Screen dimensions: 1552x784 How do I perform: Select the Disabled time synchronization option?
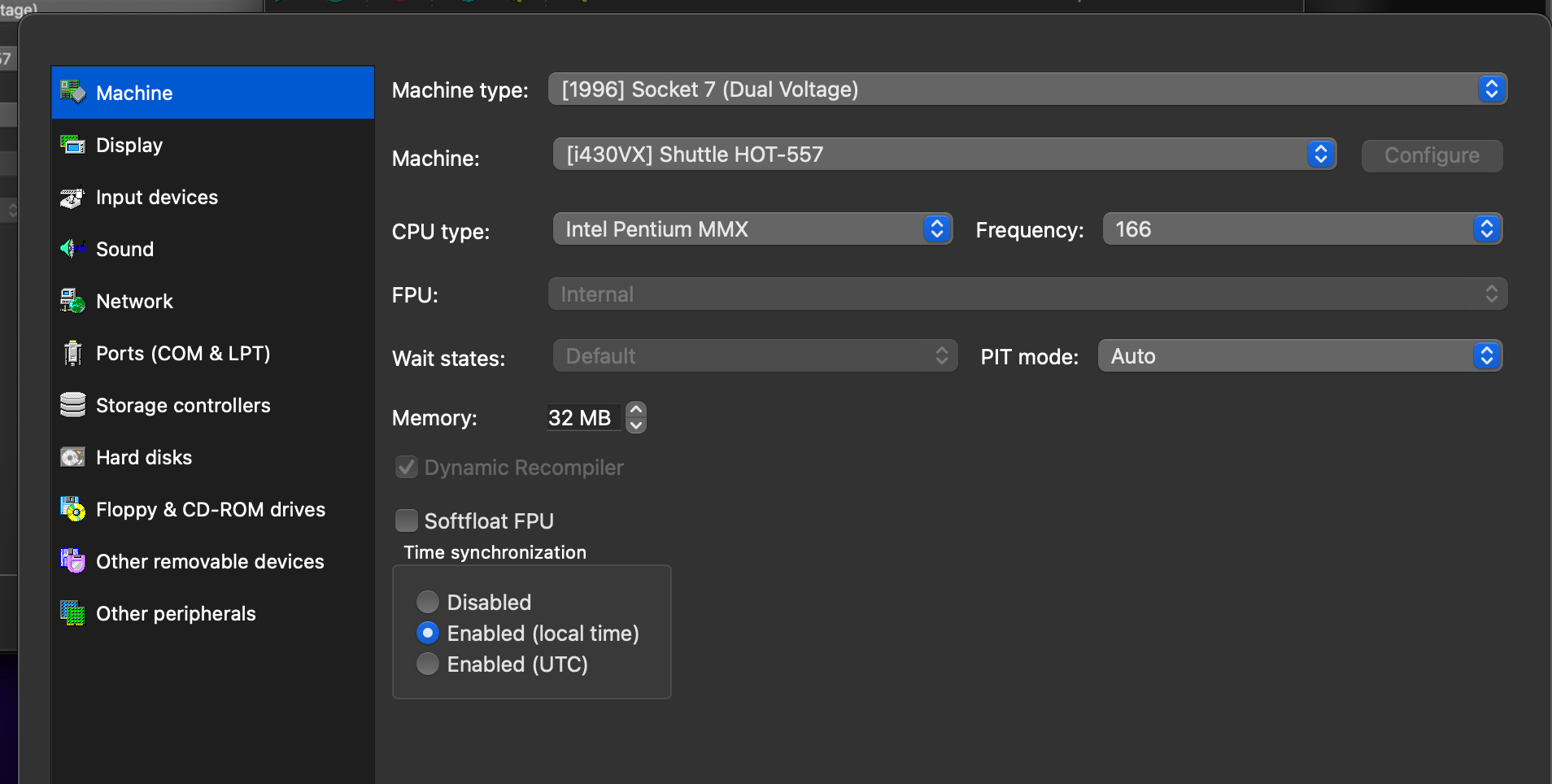tap(427, 602)
